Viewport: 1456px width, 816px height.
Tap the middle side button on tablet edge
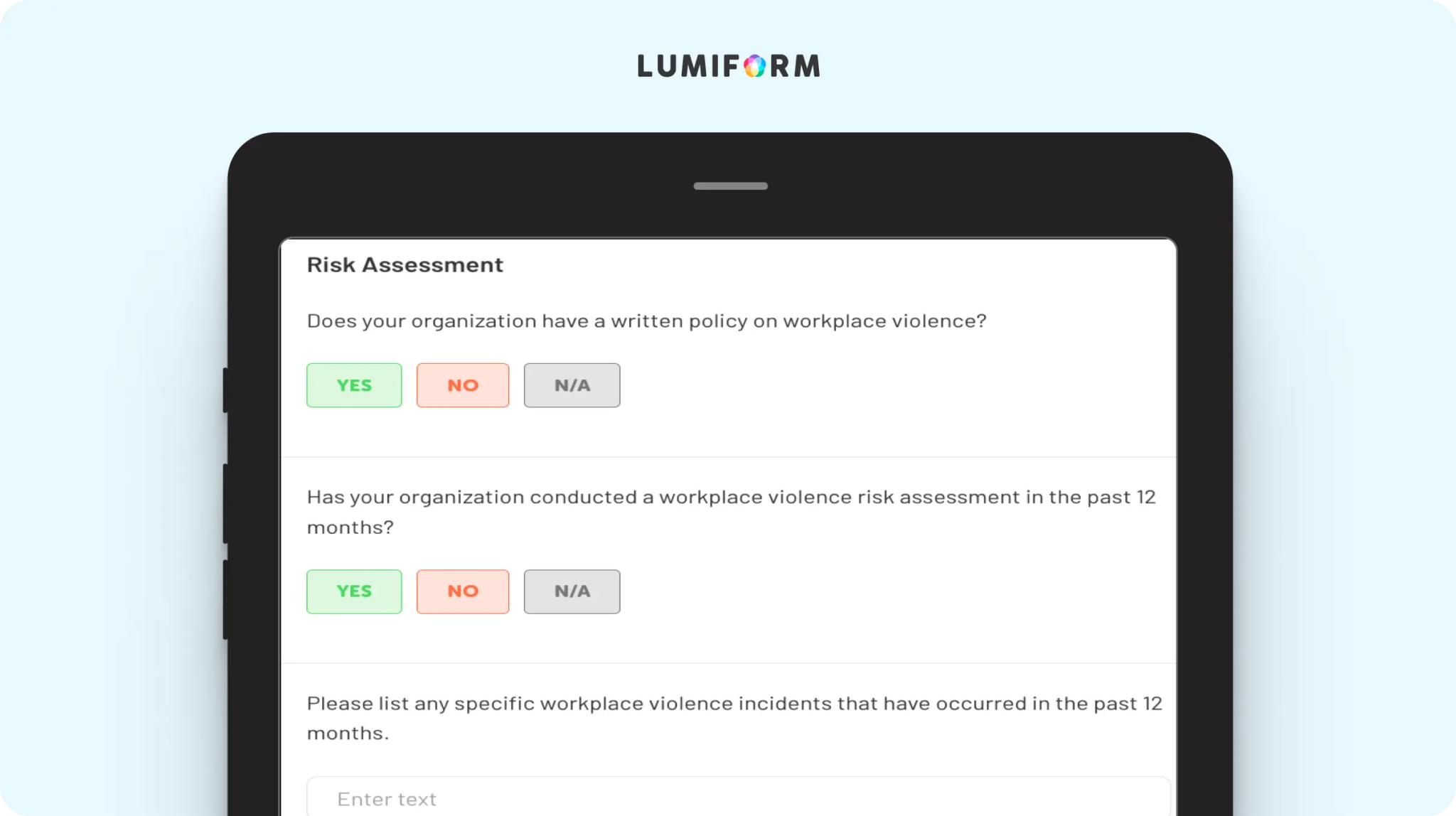(x=225, y=503)
